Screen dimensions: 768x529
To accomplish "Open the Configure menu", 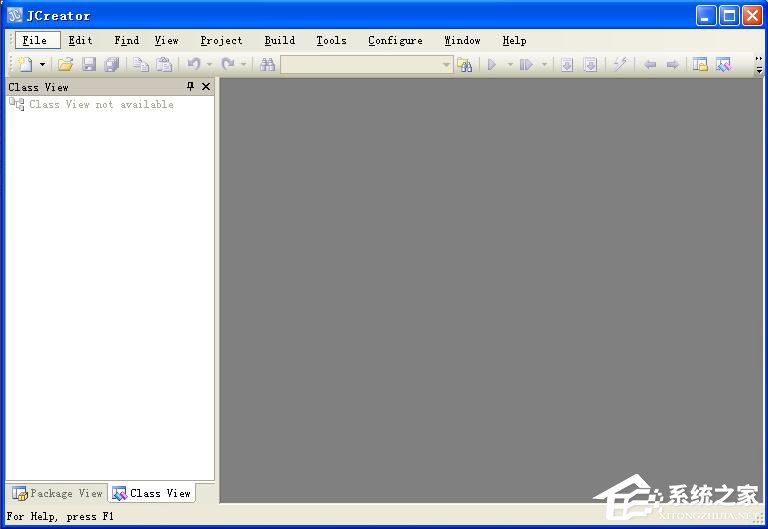I will (x=395, y=40).
